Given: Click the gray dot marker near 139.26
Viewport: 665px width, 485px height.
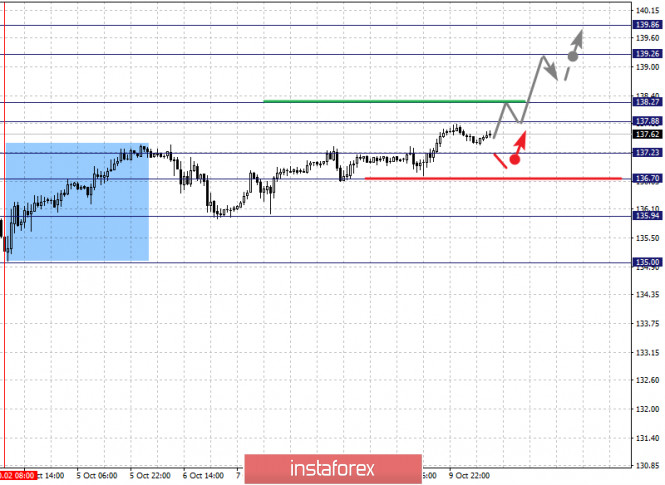Looking at the screenshot, I should tap(573, 56).
